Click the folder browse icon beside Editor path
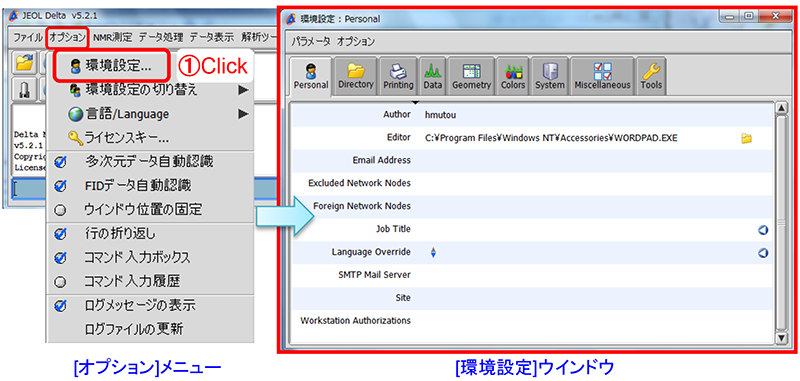The image size is (800, 381). click(x=746, y=138)
